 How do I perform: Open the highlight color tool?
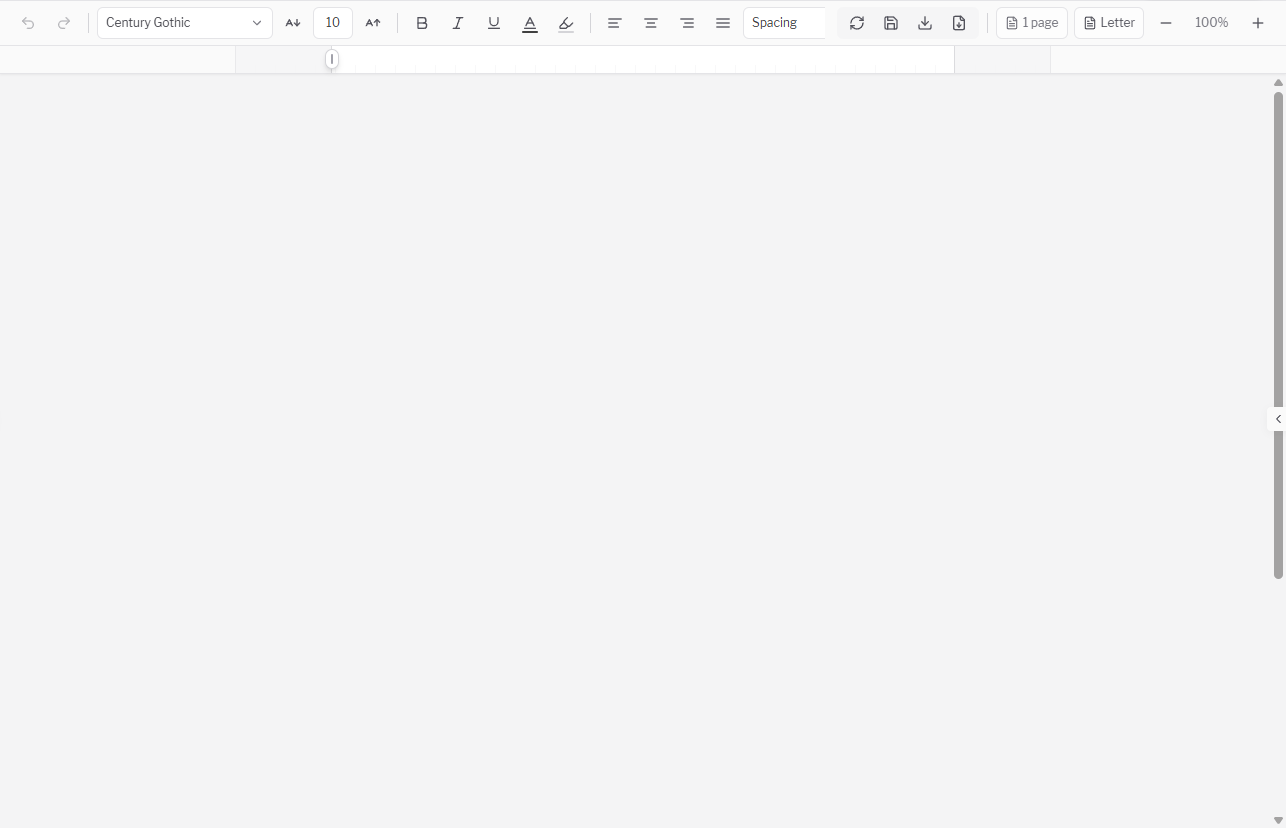(566, 23)
